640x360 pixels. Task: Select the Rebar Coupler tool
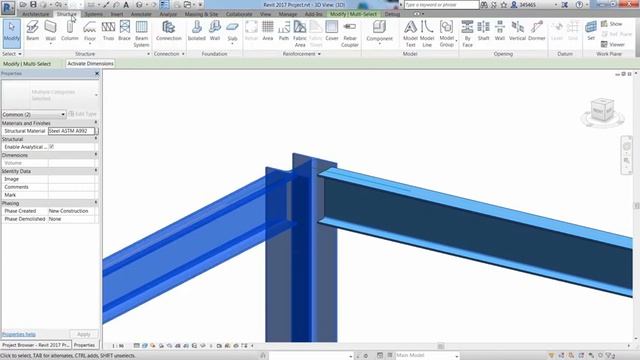[349, 34]
